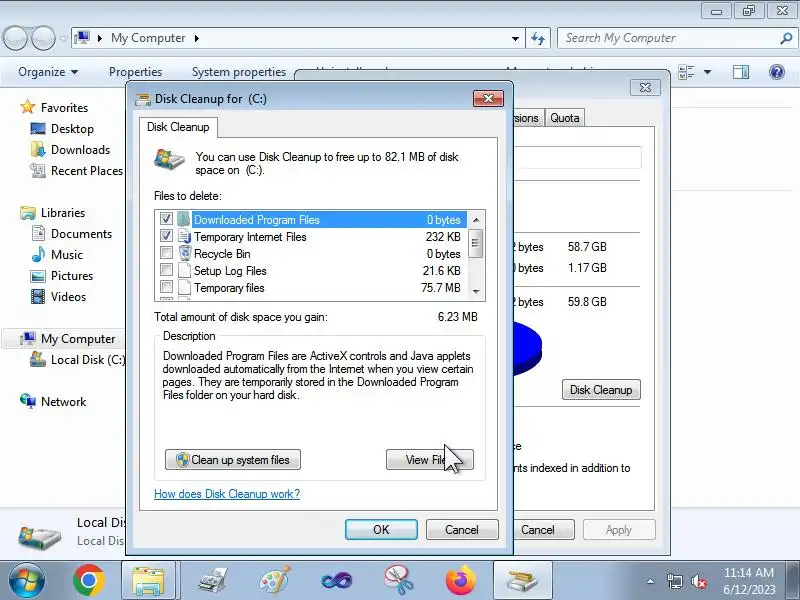The image size is (800, 600).
Task: Click the address bar history dropdown arrow
Action: 515,38
